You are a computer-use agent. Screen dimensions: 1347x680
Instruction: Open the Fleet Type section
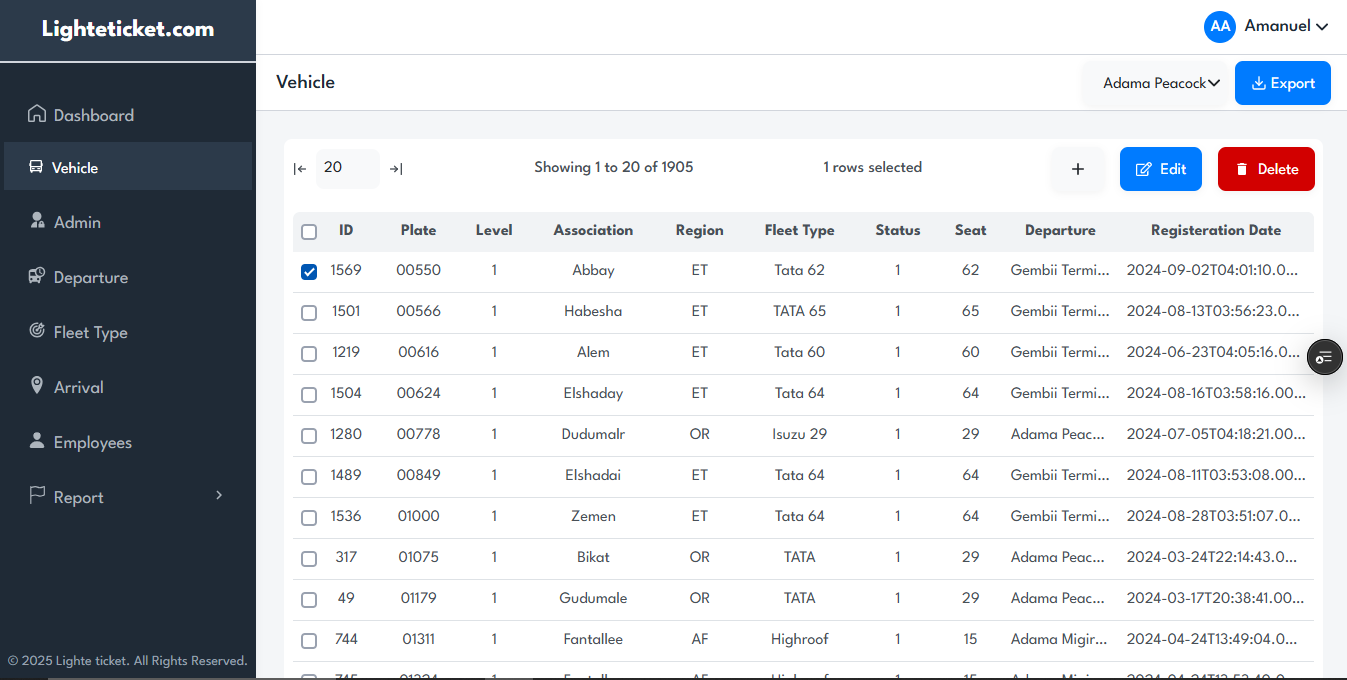point(89,331)
